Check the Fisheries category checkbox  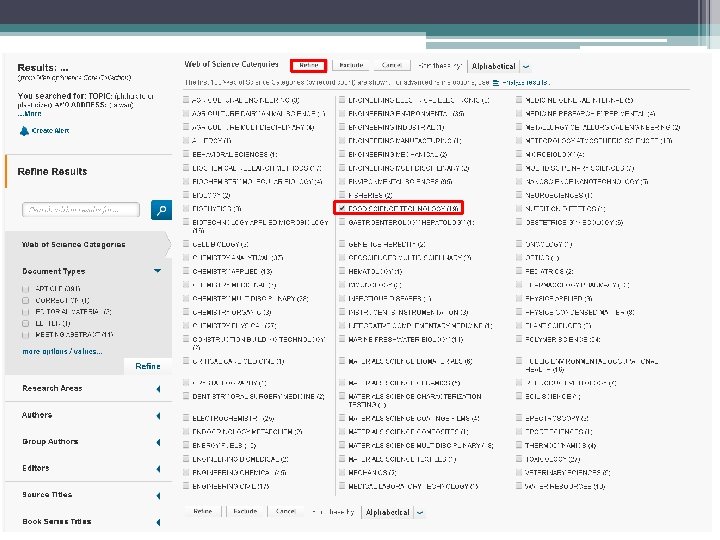342,195
